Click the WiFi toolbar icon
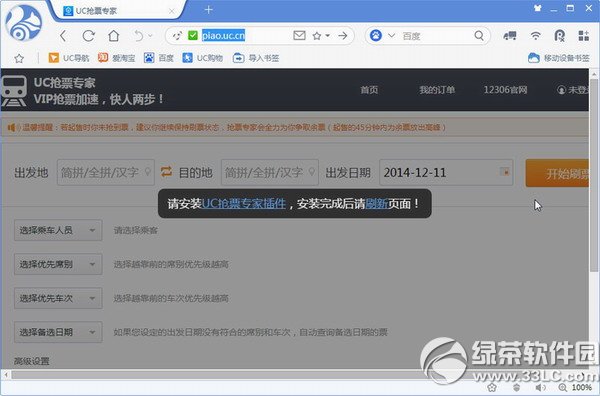Screen dimensions: 600x396 pos(536,36)
